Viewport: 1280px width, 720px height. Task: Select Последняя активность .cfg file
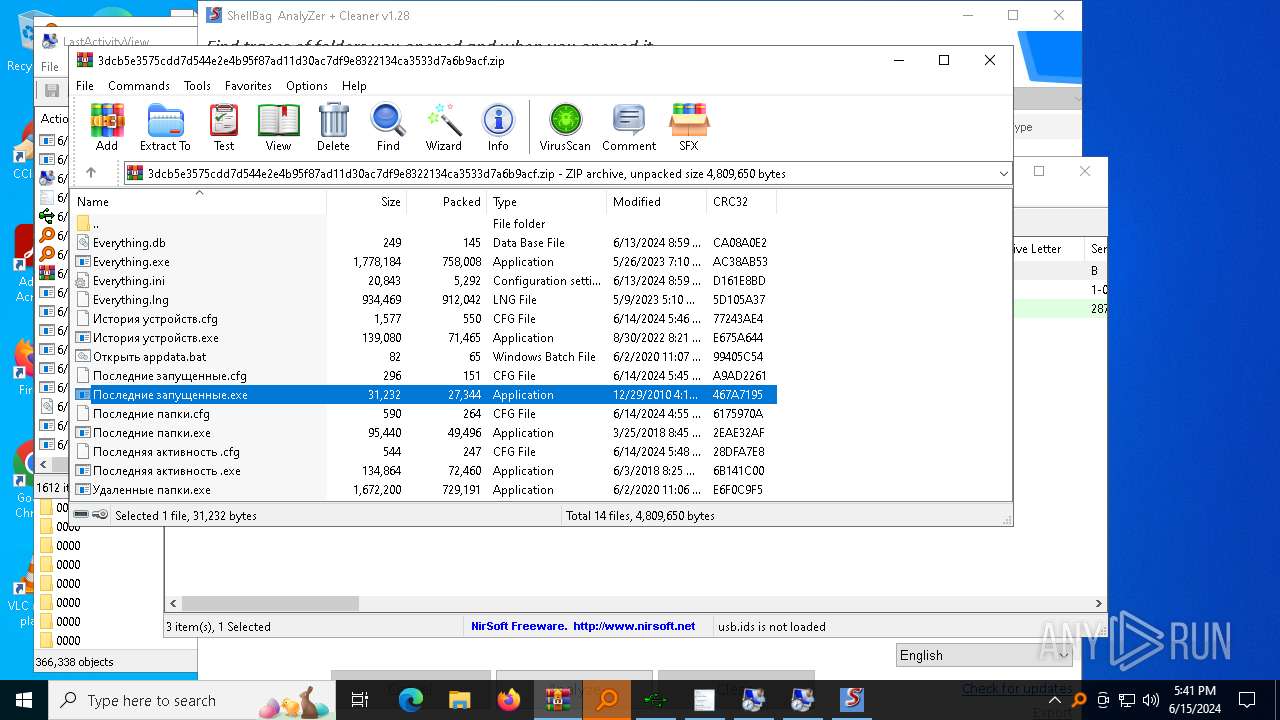tap(424, 452)
